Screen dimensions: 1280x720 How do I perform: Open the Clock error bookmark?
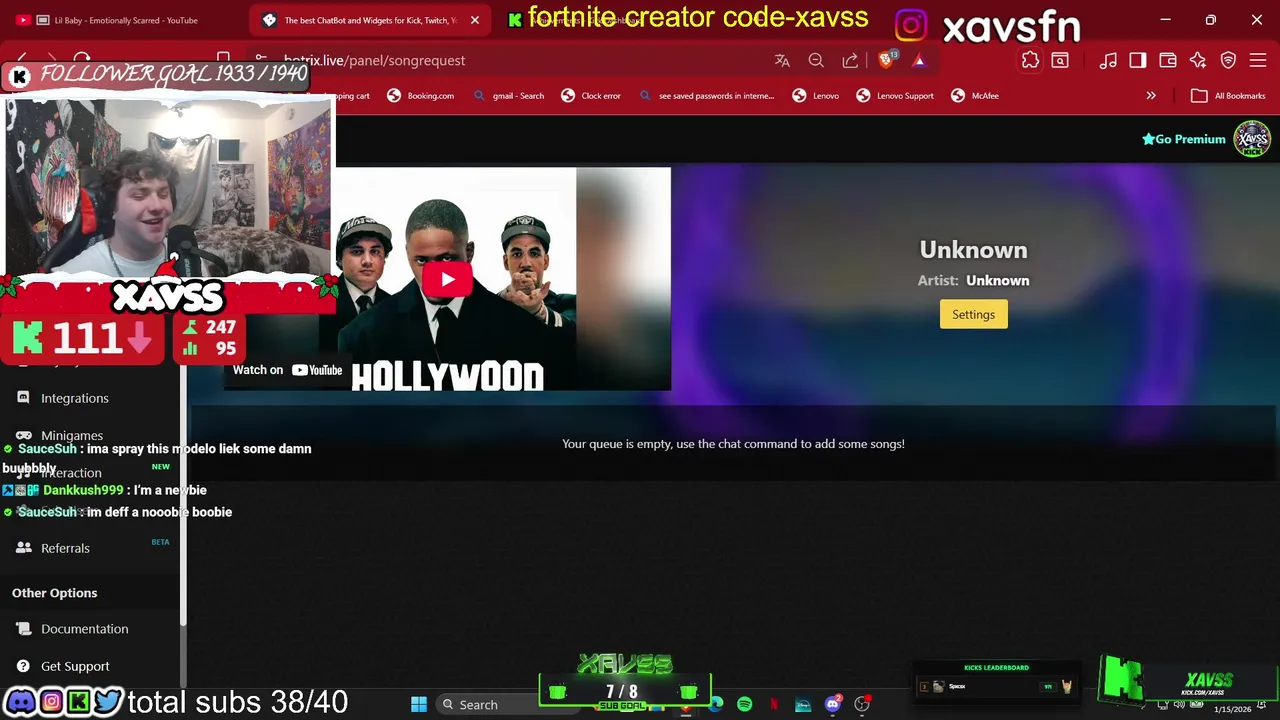591,96
